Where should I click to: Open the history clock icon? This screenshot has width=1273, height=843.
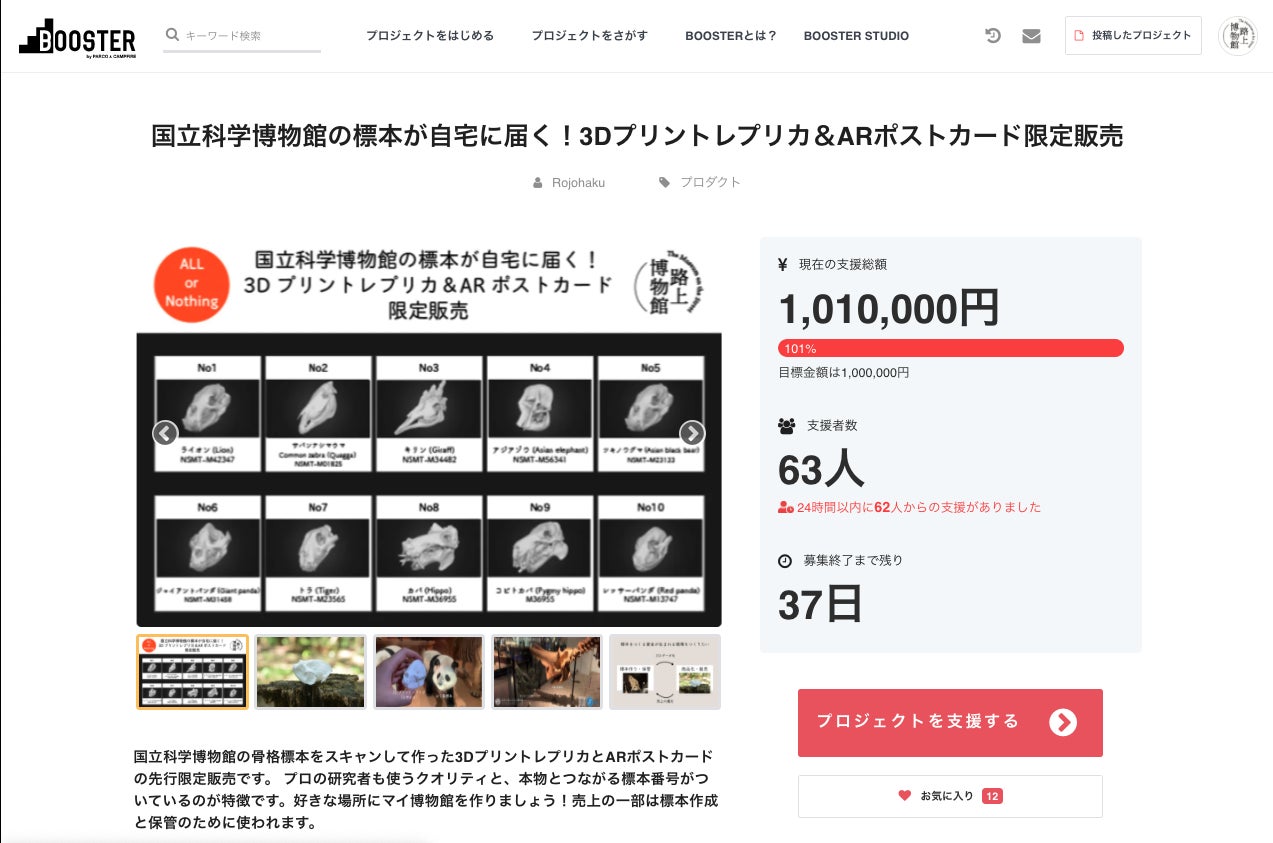coord(992,36)
